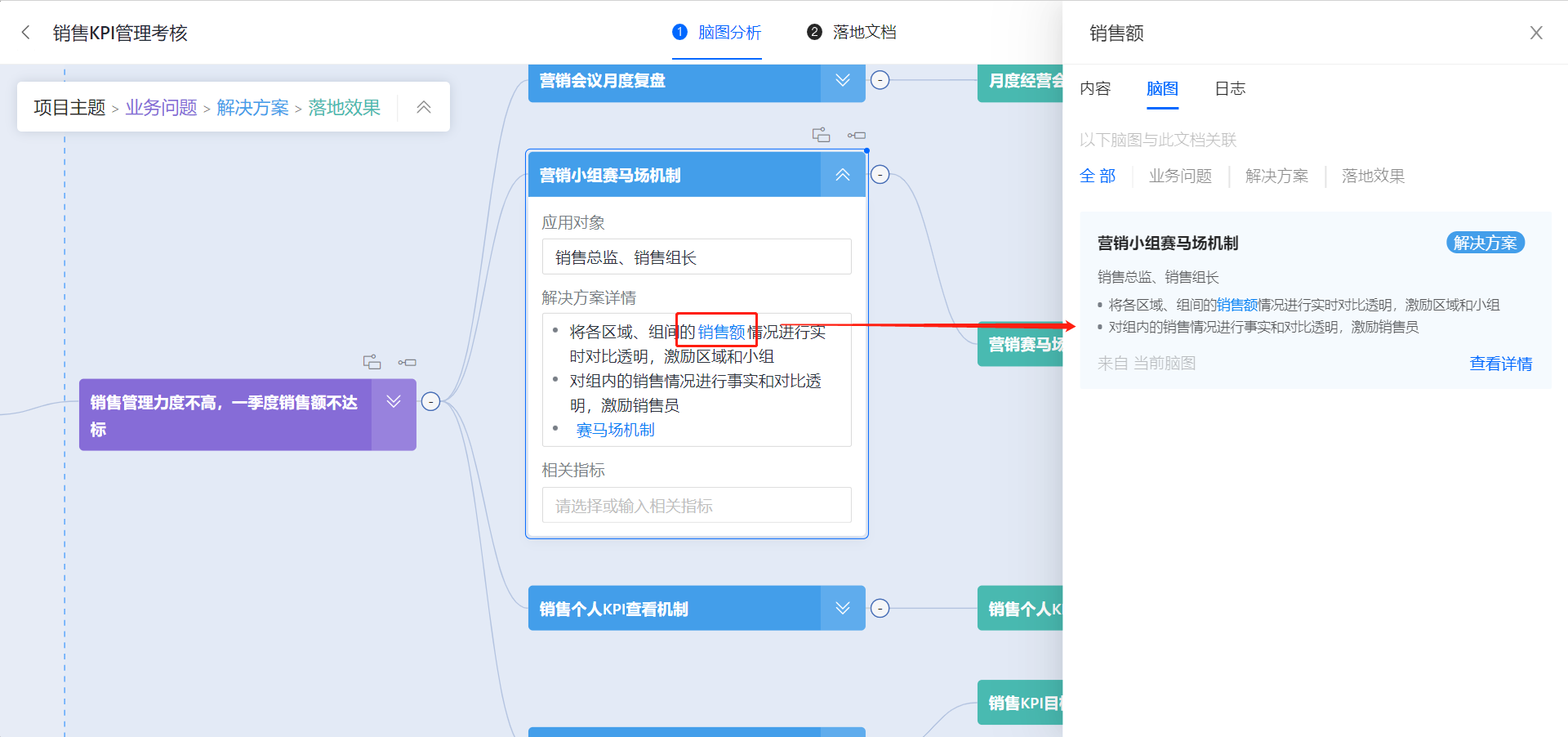Viewport: 1568px width, 737px height.
Task: Collapse the breadcrumb legend panel chevron
Action: tap(424, 107)
